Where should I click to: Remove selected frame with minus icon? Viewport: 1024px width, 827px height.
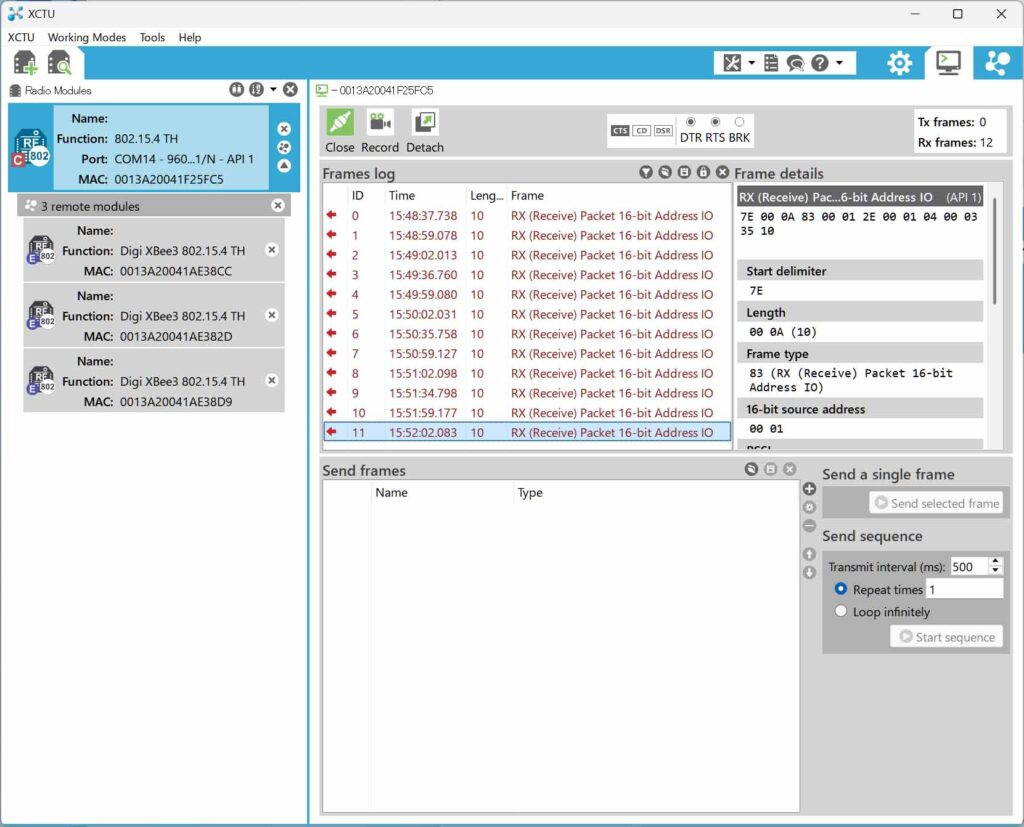[x=809, y=525]
